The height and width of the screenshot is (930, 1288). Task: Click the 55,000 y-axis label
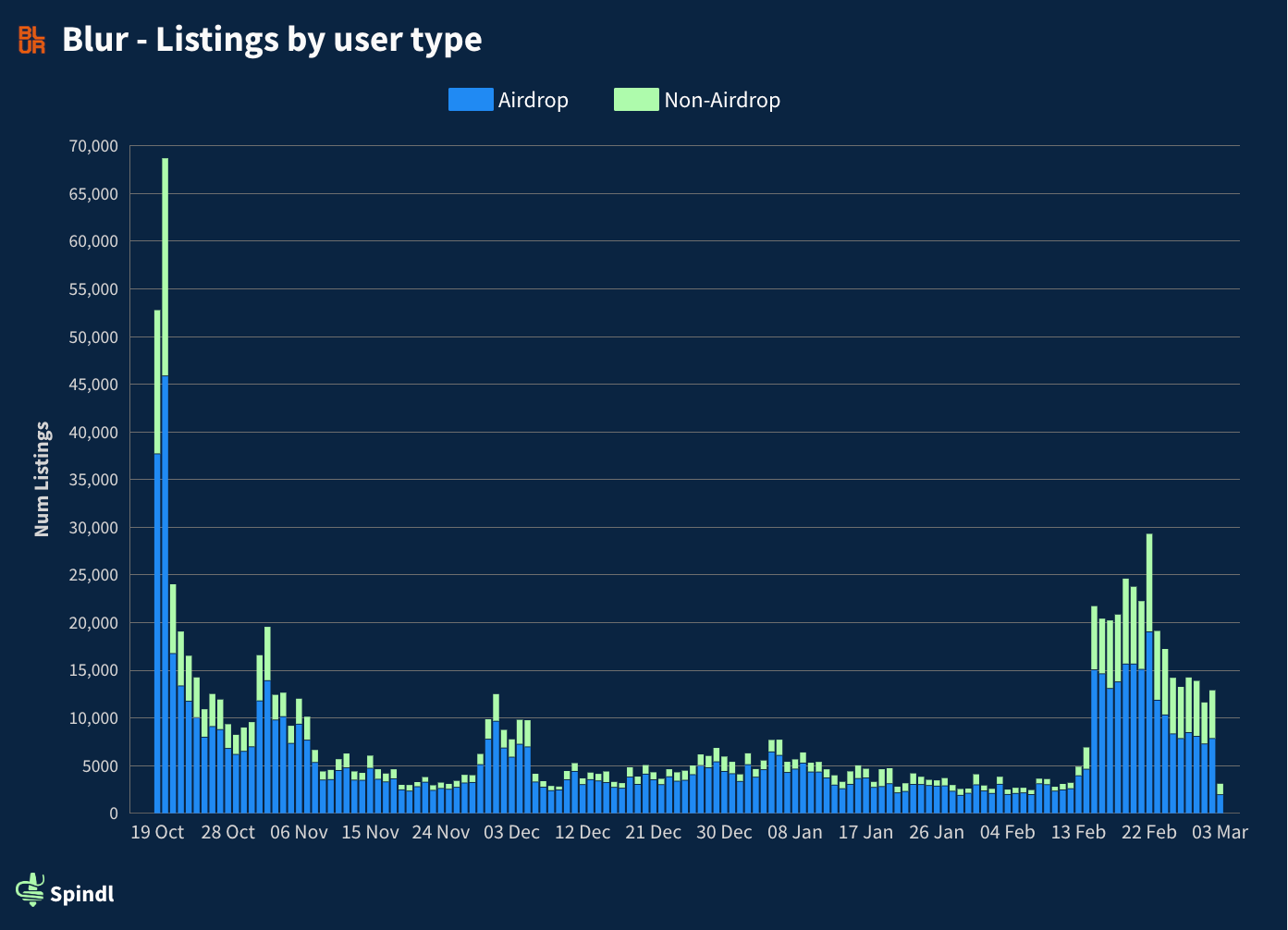coord(93,289)
